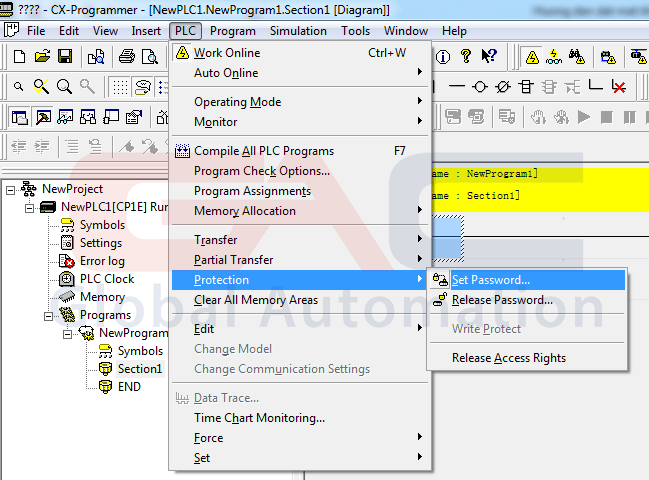
Task: Open Program Check Options
Action: click(300, 171)
